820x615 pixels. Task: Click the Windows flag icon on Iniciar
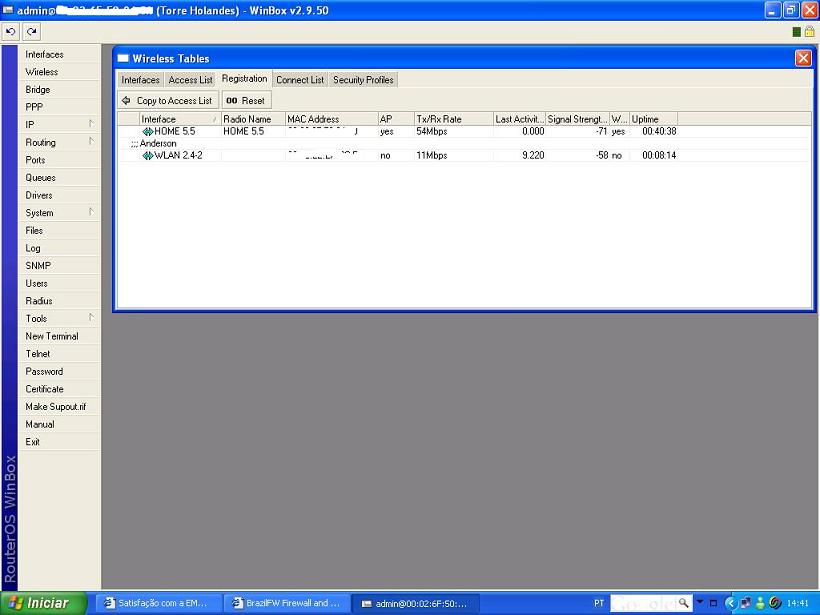click(16, 603)
